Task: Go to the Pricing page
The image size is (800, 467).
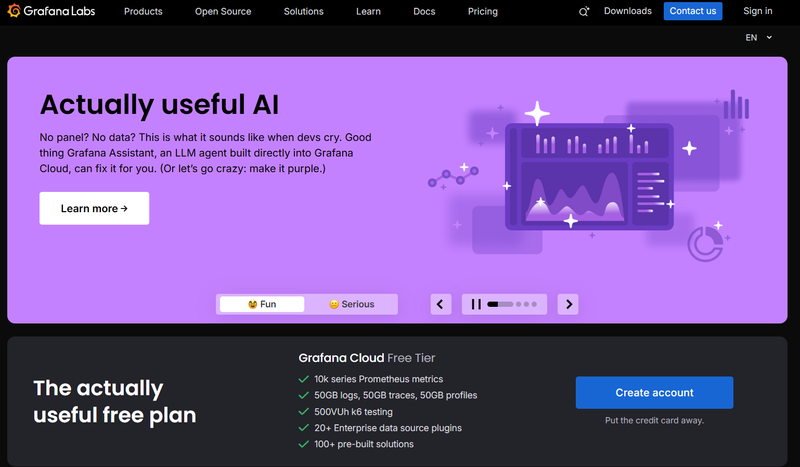Action: pos(483,11)
